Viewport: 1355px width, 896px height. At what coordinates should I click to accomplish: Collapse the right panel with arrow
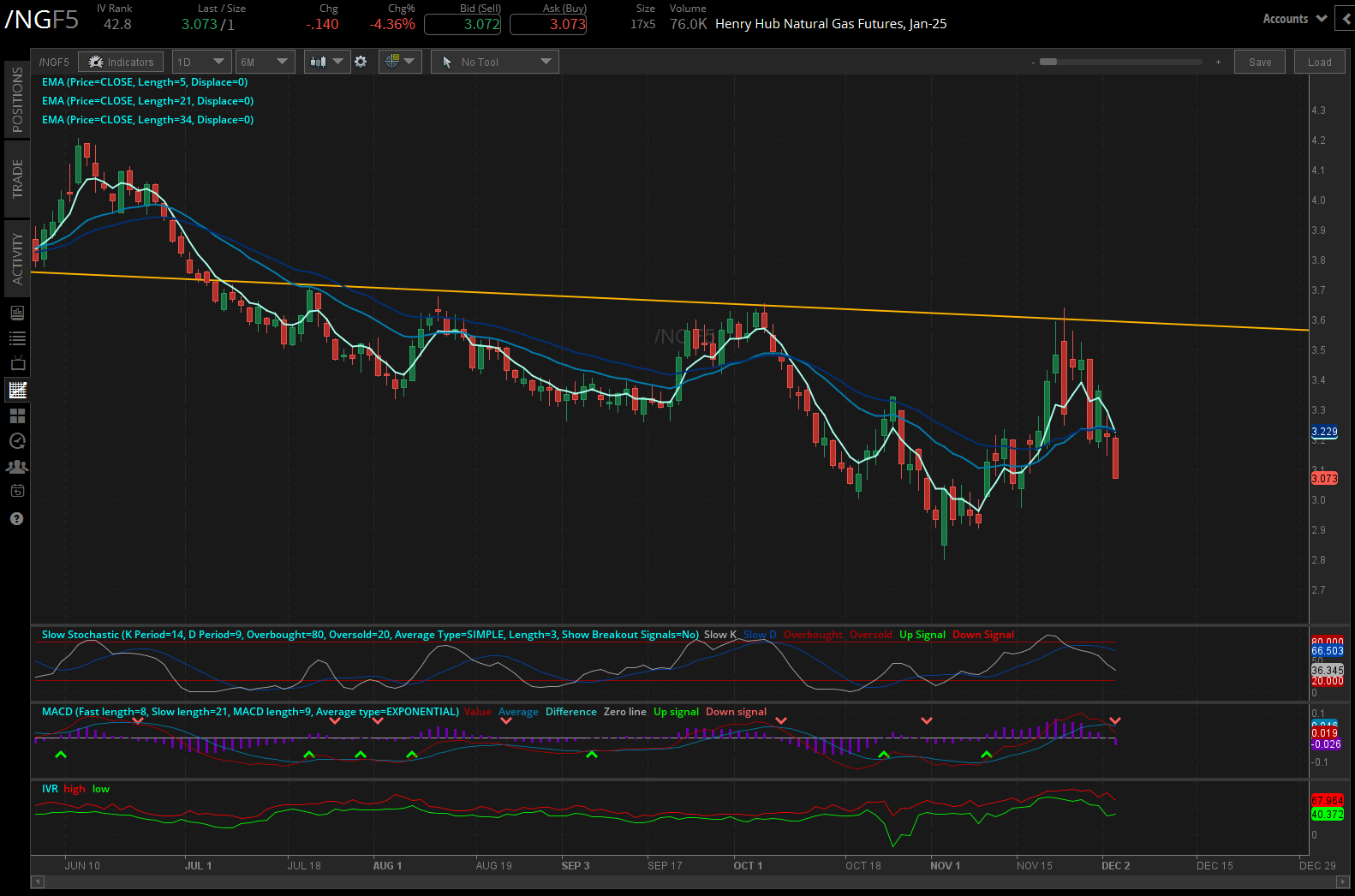pyautogui.click(x=1347, y=19)
